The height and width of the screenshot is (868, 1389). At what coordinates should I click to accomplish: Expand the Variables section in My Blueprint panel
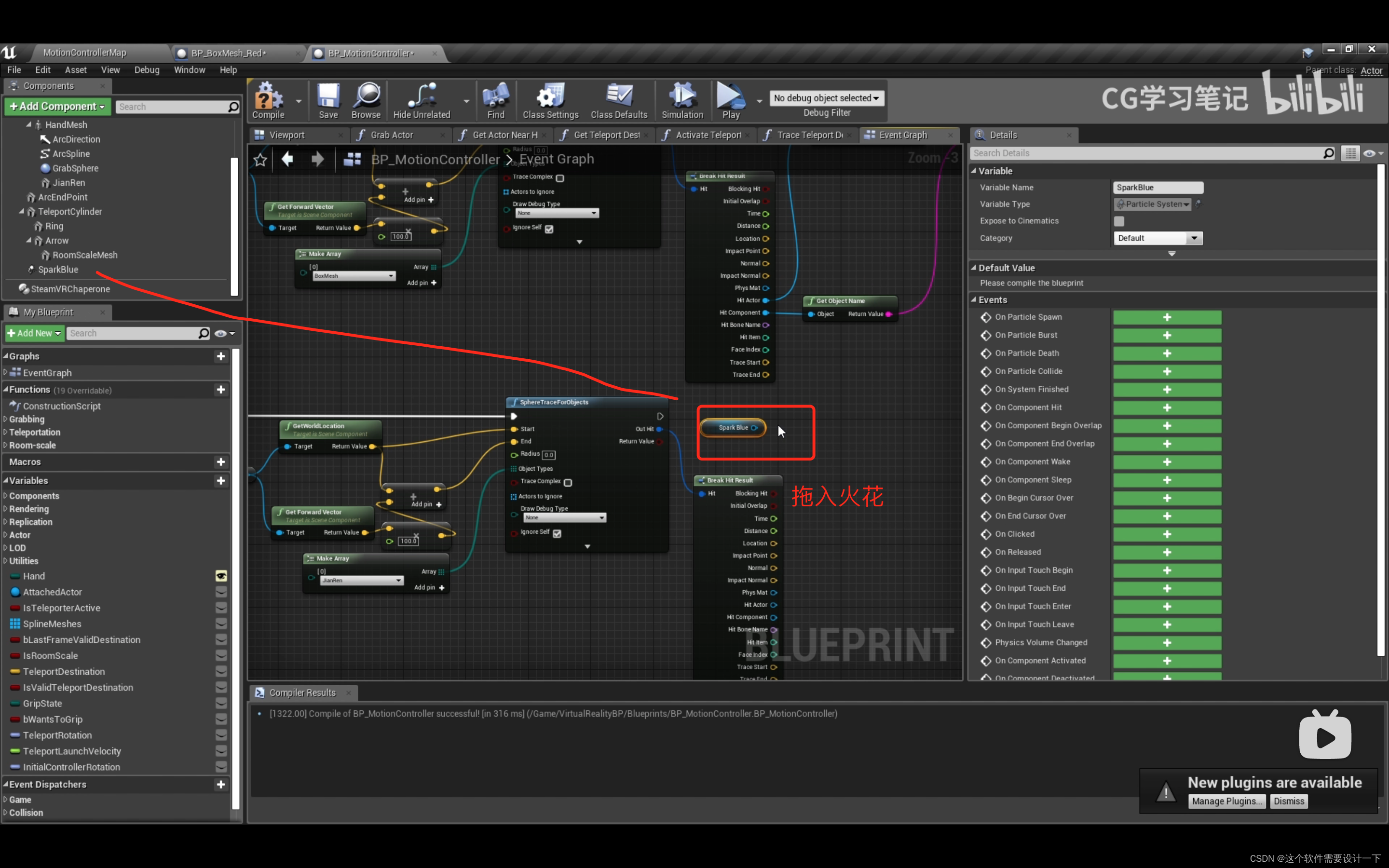click(x=9, y=480)
